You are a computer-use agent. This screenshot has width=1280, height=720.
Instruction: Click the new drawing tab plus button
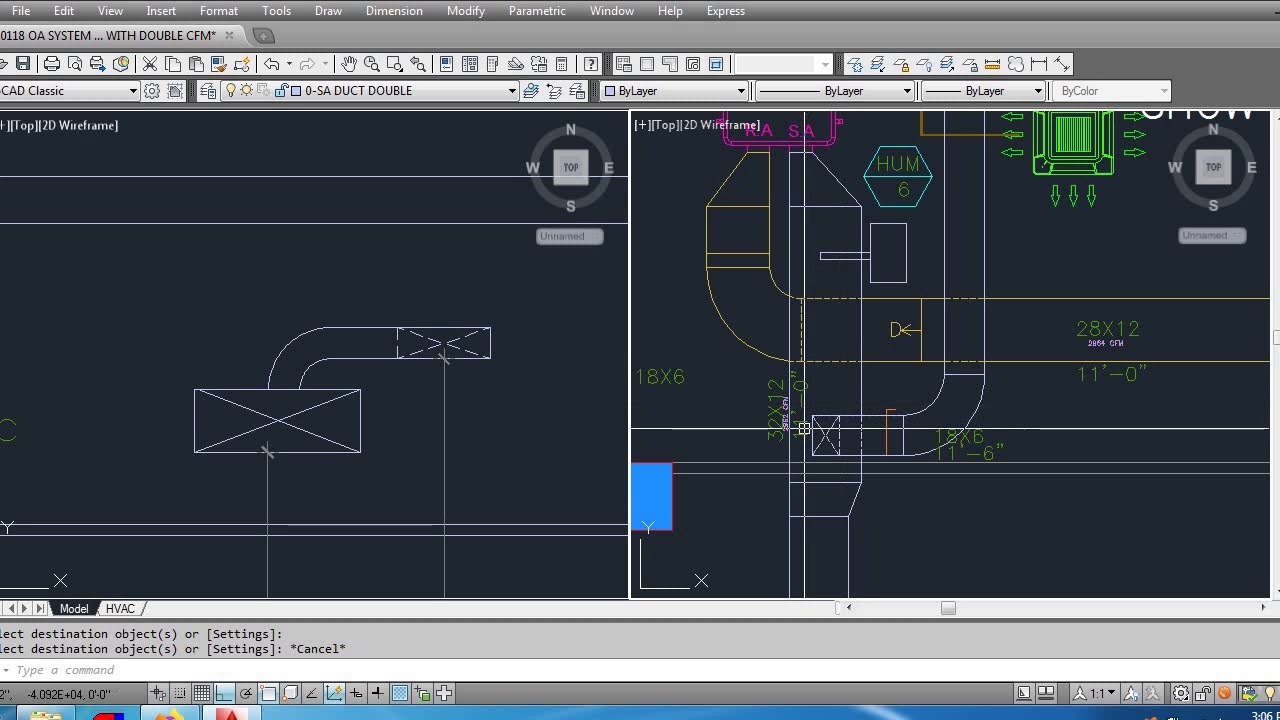point(263,36)
